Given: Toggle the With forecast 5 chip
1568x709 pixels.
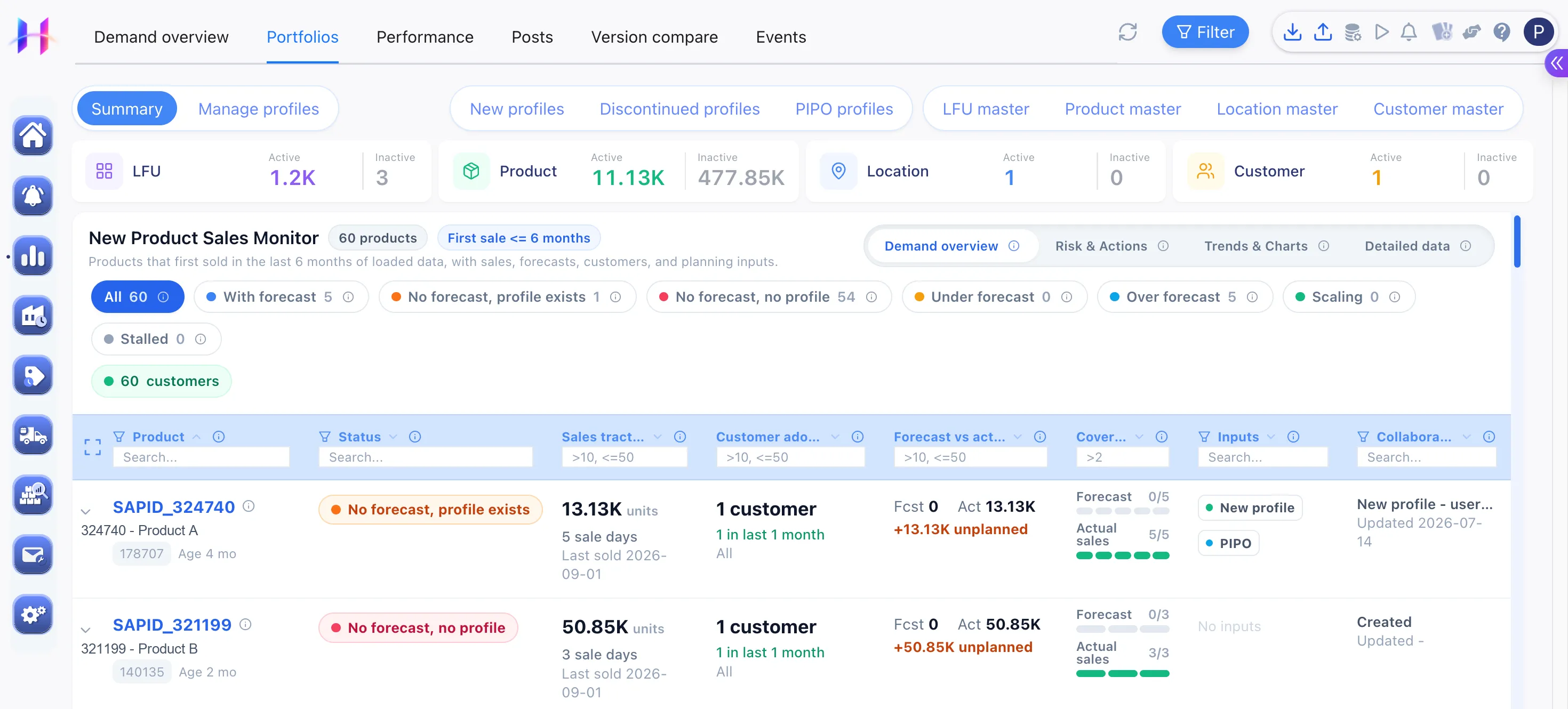Looking at the screenshot, I should 281,297.
